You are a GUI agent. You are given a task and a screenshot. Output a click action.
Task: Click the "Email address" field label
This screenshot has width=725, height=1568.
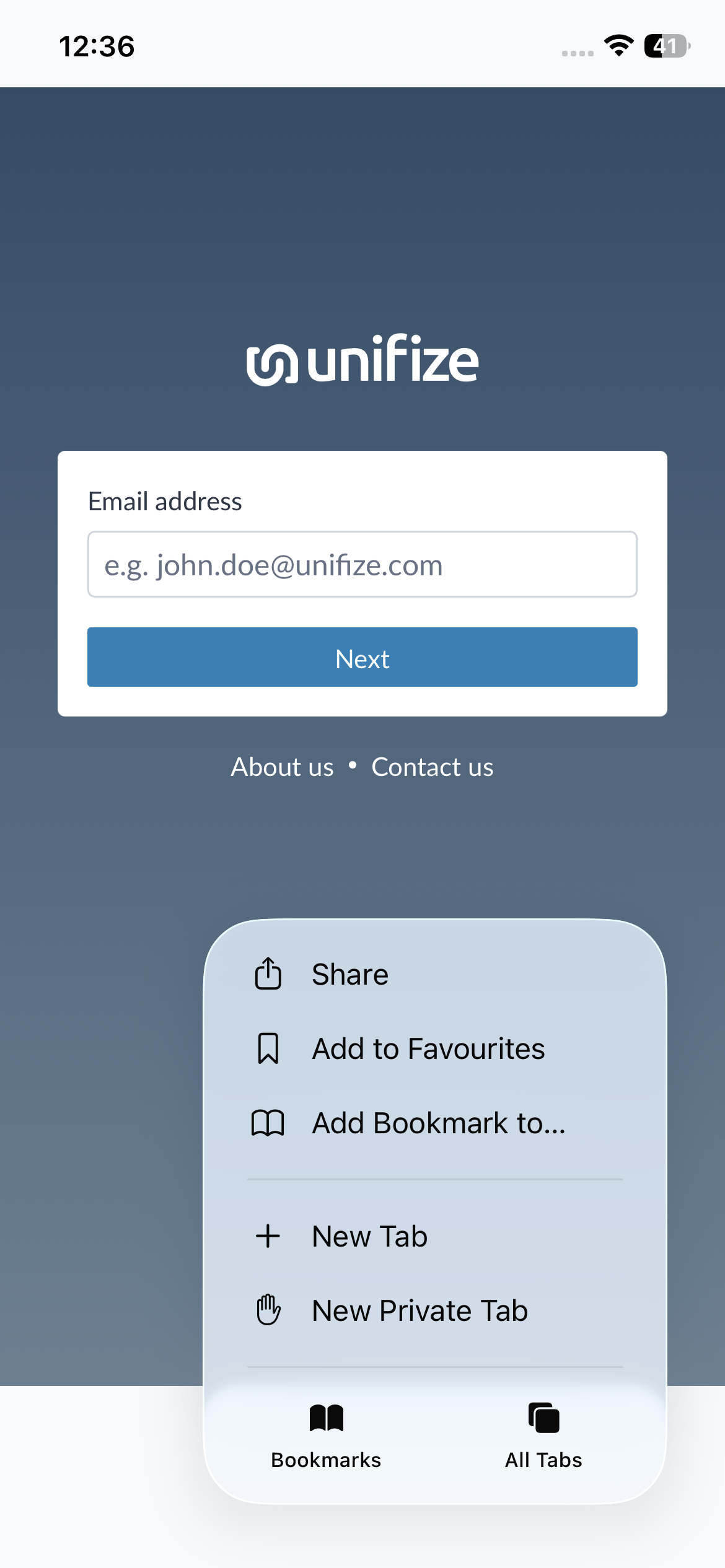(165, 501)
